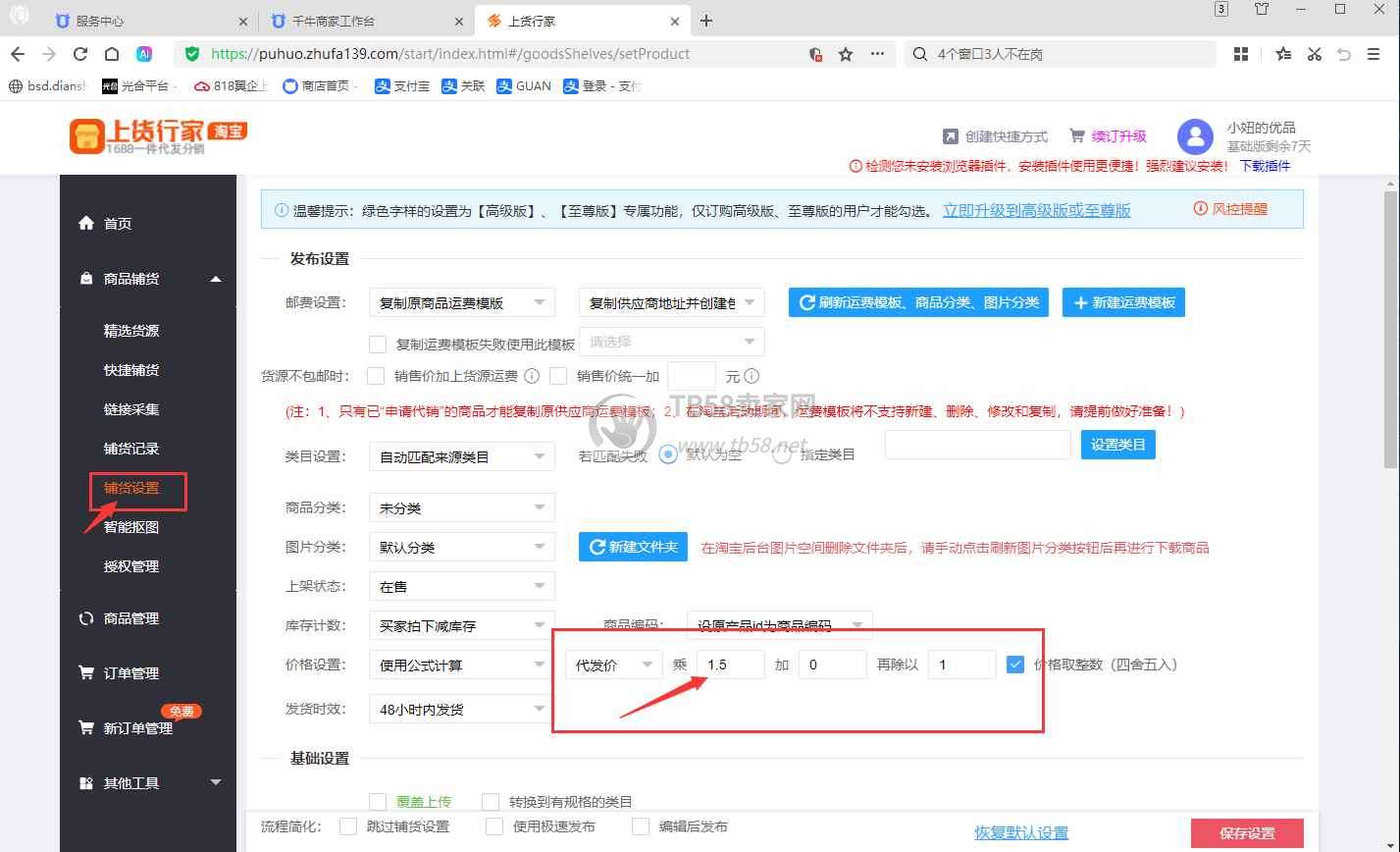Open the 48小时内发货 dropdown

click(462, 709)
